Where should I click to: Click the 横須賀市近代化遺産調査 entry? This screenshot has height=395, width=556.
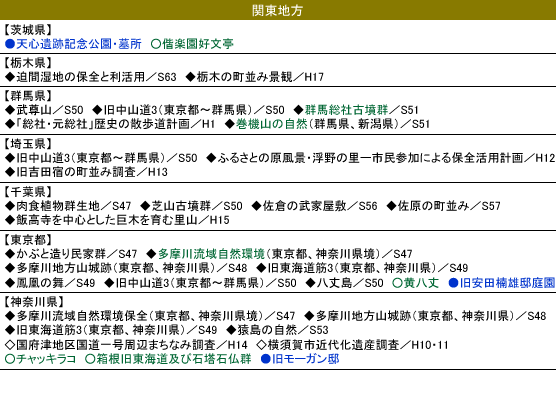352,345
